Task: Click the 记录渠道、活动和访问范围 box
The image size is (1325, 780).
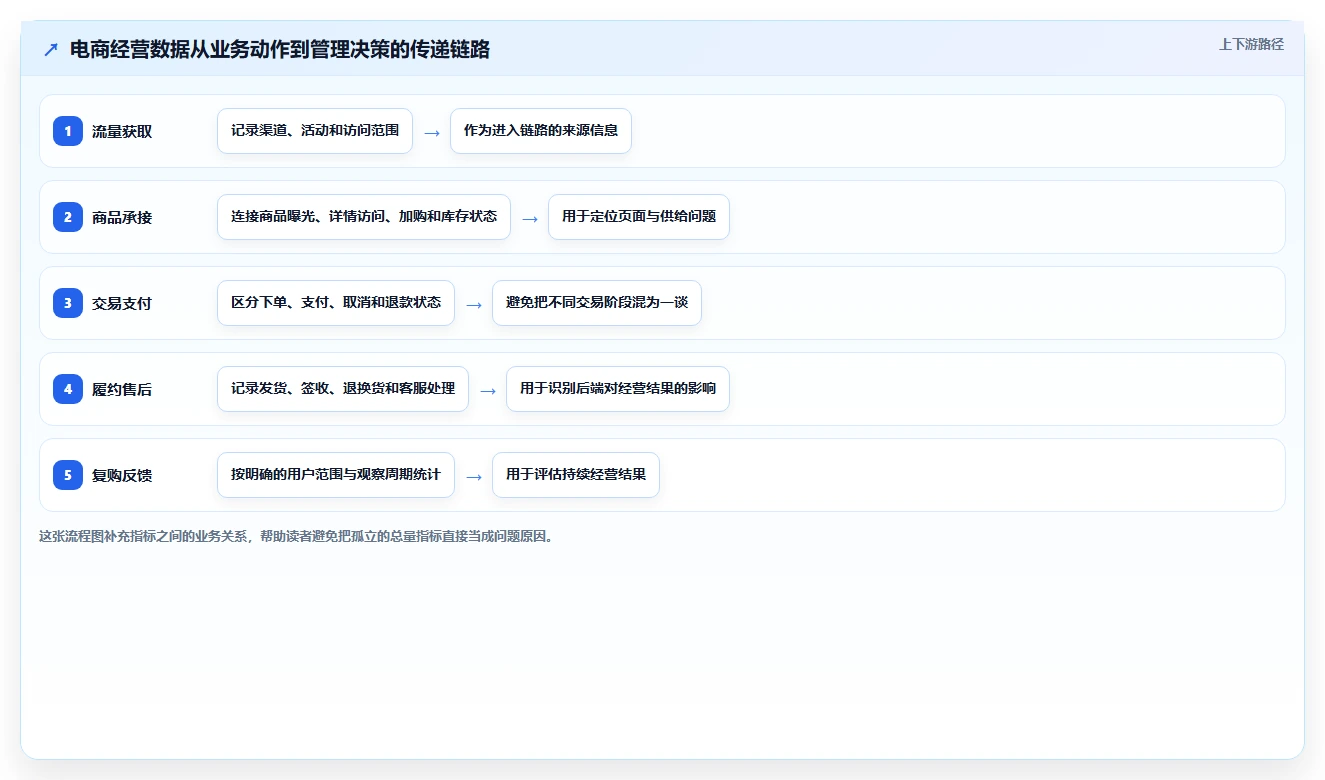Action: [x=315, y=131]
